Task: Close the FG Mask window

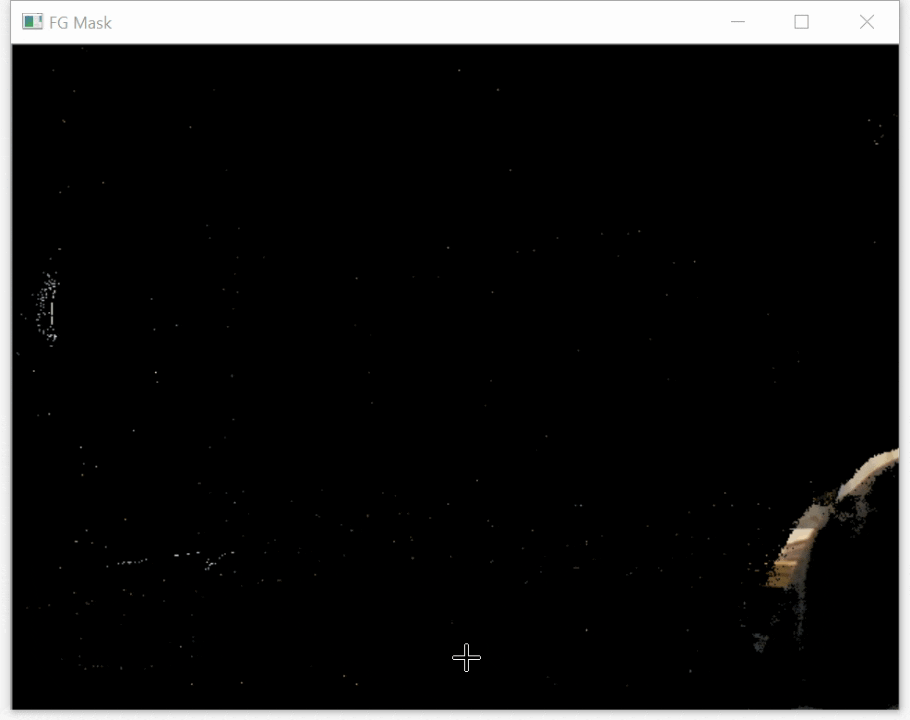Action: (x=867, y=22)
